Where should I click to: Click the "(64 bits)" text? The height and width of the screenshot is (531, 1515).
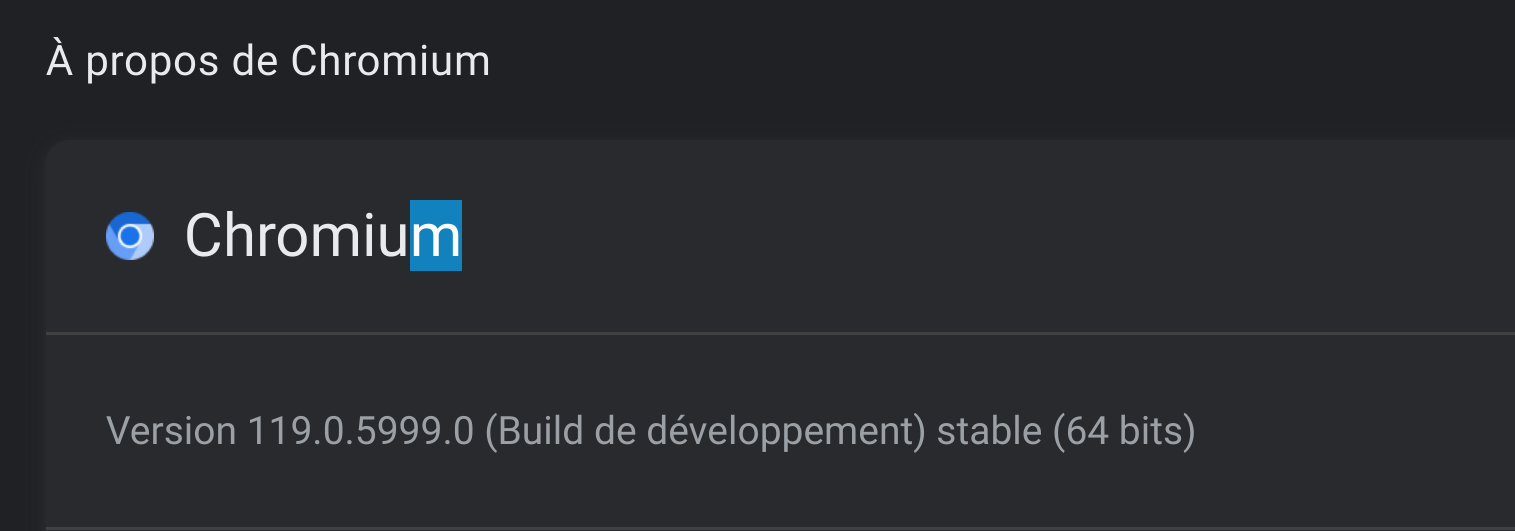click(1123, 432)
